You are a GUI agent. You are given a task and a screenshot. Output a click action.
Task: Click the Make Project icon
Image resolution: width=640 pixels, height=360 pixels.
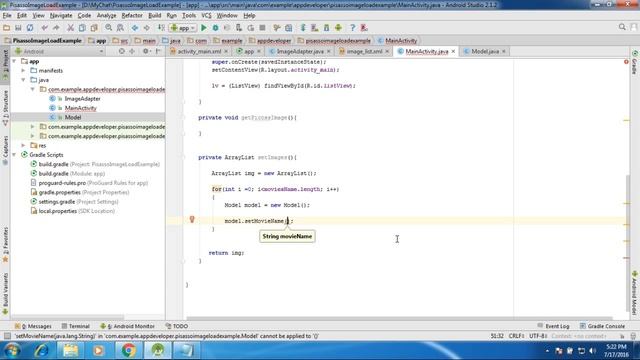161,28
